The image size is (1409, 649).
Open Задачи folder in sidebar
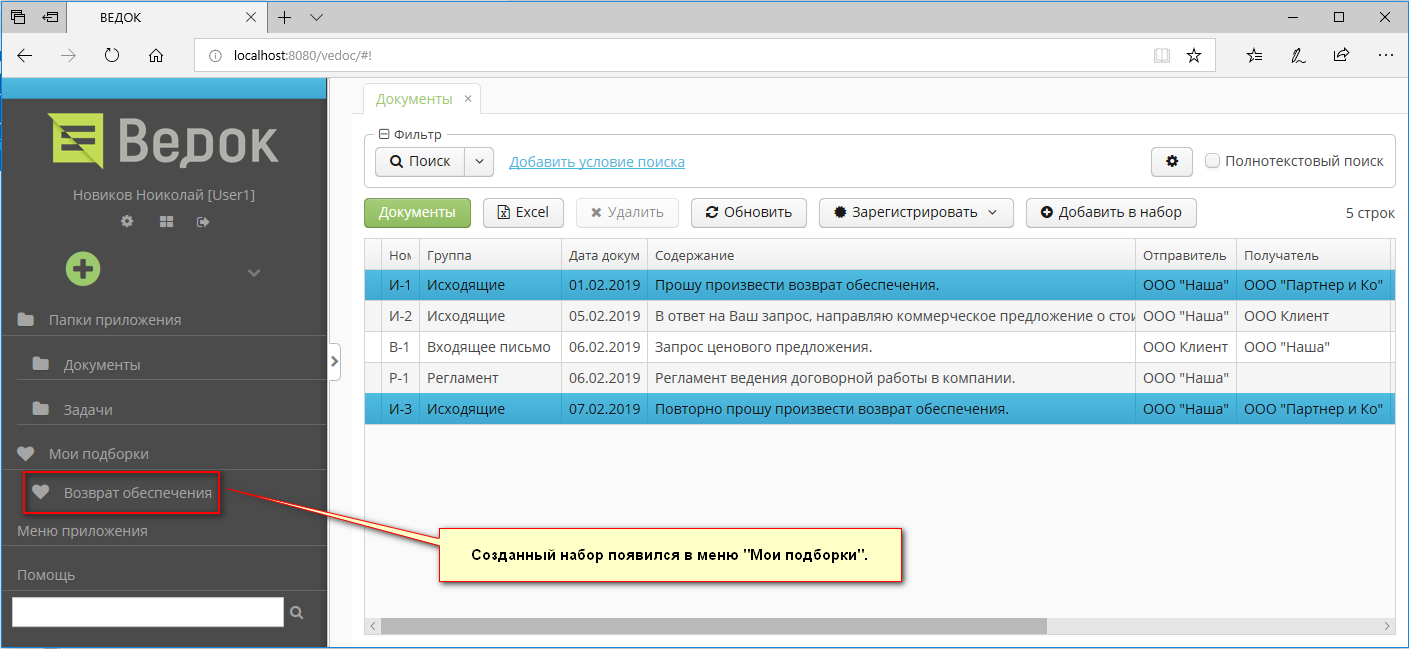[x=88, y=410]
